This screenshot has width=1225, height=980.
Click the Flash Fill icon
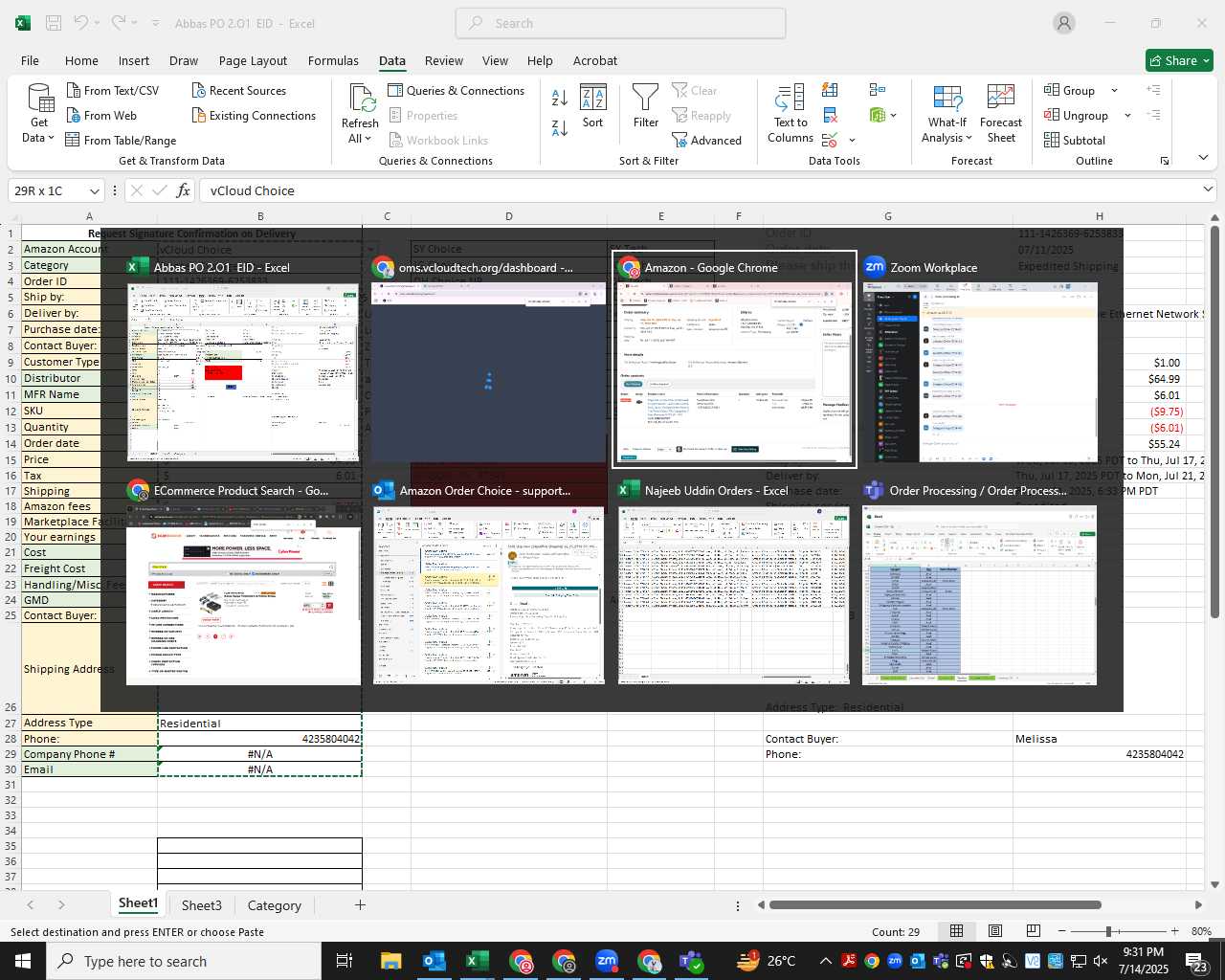click(830, 90)
